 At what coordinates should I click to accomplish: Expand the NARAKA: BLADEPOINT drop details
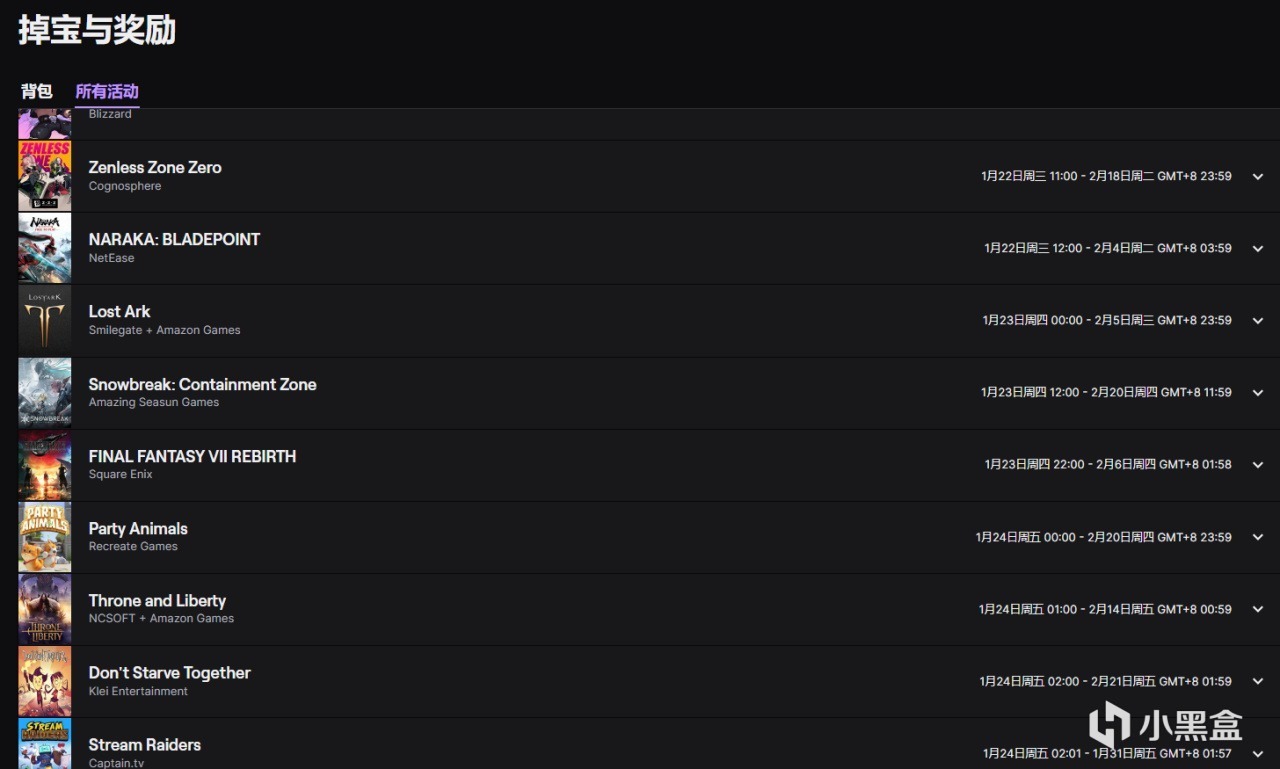point(1258,248)
